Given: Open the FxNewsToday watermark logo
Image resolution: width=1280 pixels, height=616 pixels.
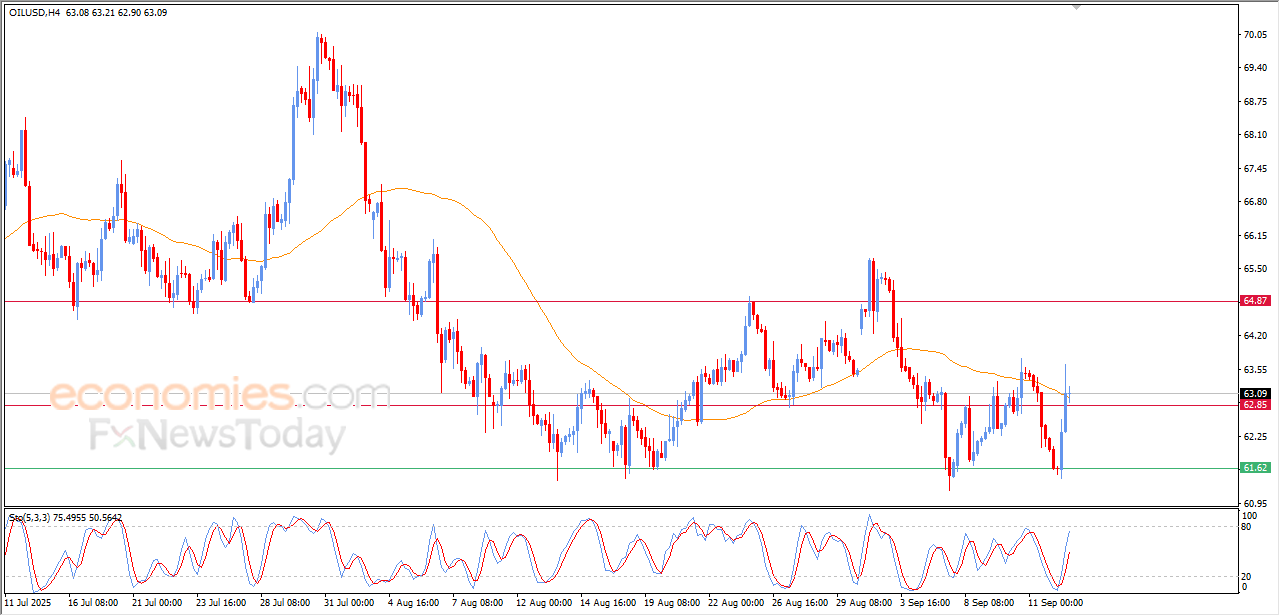Looking at the screenshot, I should (x=218, y=436).
